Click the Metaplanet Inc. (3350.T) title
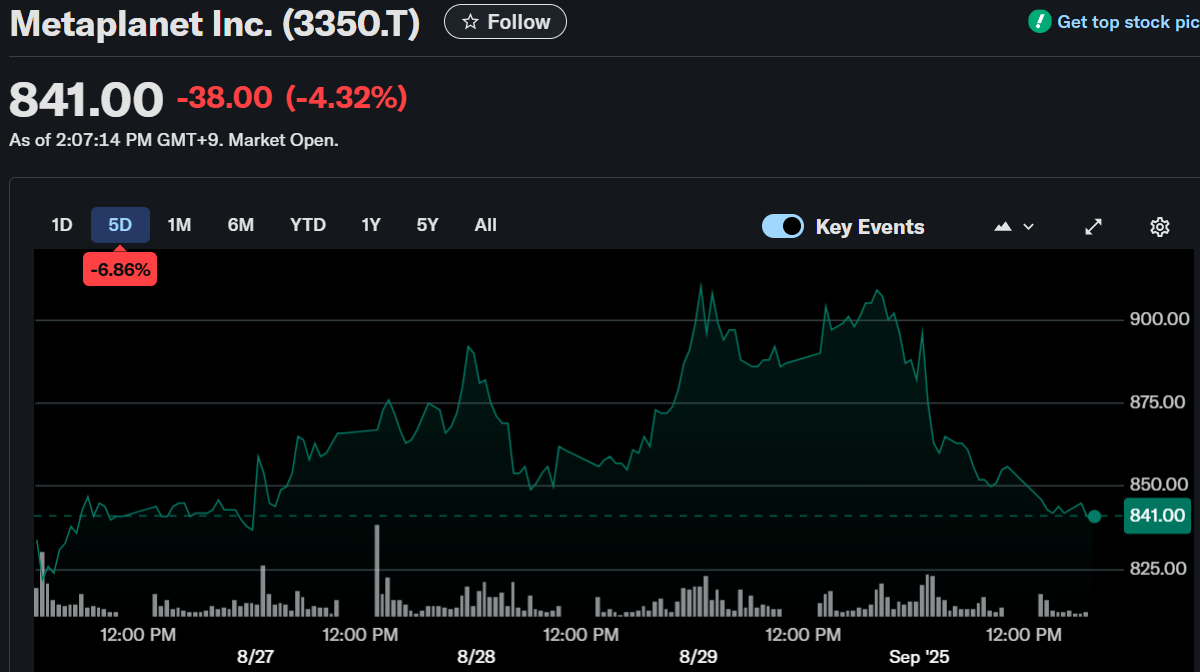This screenshot has width=1200, height=672. [x=215, y=24]
